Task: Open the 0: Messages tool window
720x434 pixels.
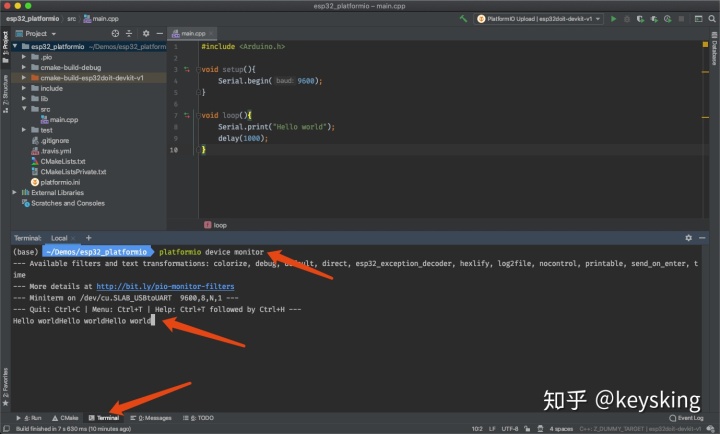Action: (x=151, y=418)
